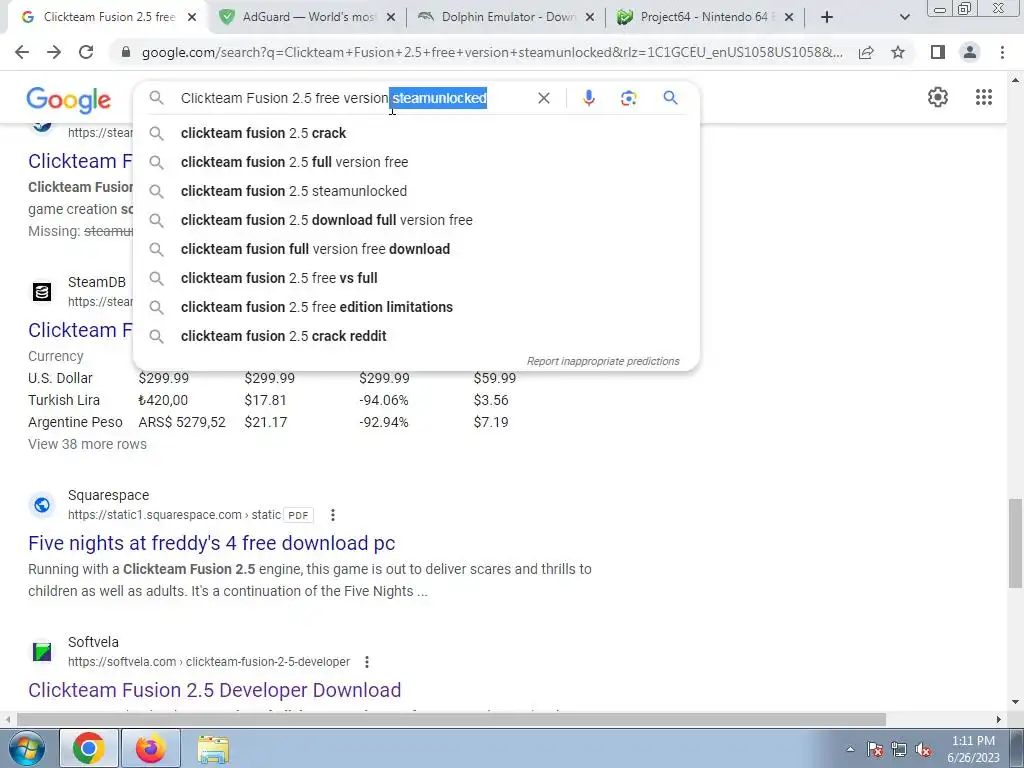Select the Turkish Lira ₺420,00 cell
This screenshot has width=1024, height=768.
163,400
